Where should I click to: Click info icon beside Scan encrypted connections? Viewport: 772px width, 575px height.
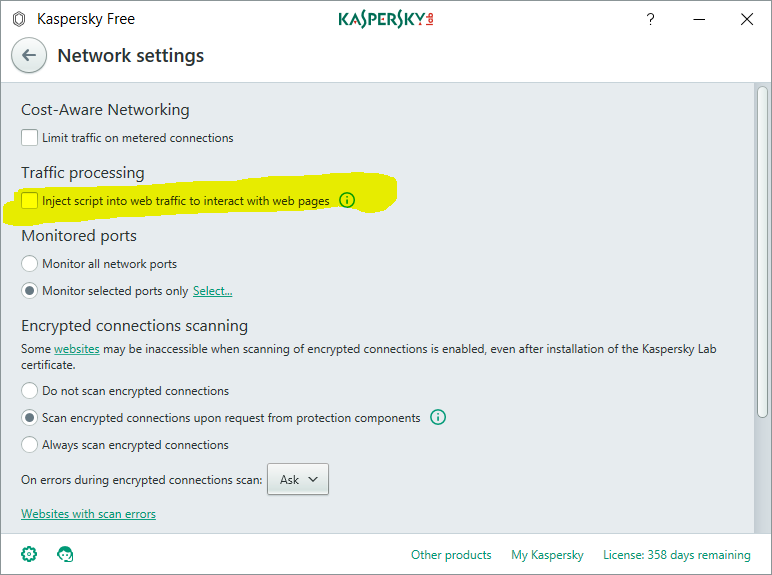click(x=438, y=417)
